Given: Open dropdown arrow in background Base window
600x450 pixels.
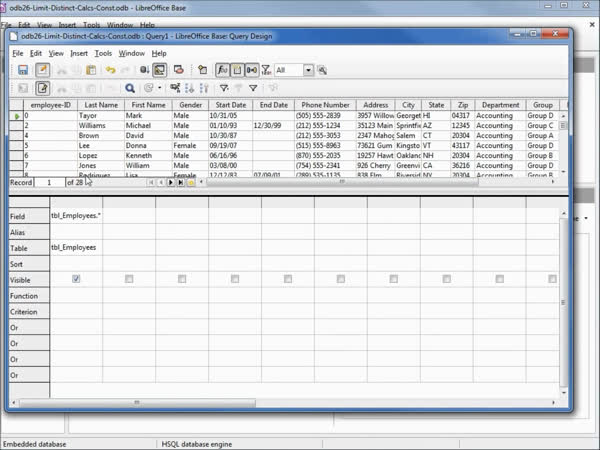Looking at the screenshot, I should point(586,218).
